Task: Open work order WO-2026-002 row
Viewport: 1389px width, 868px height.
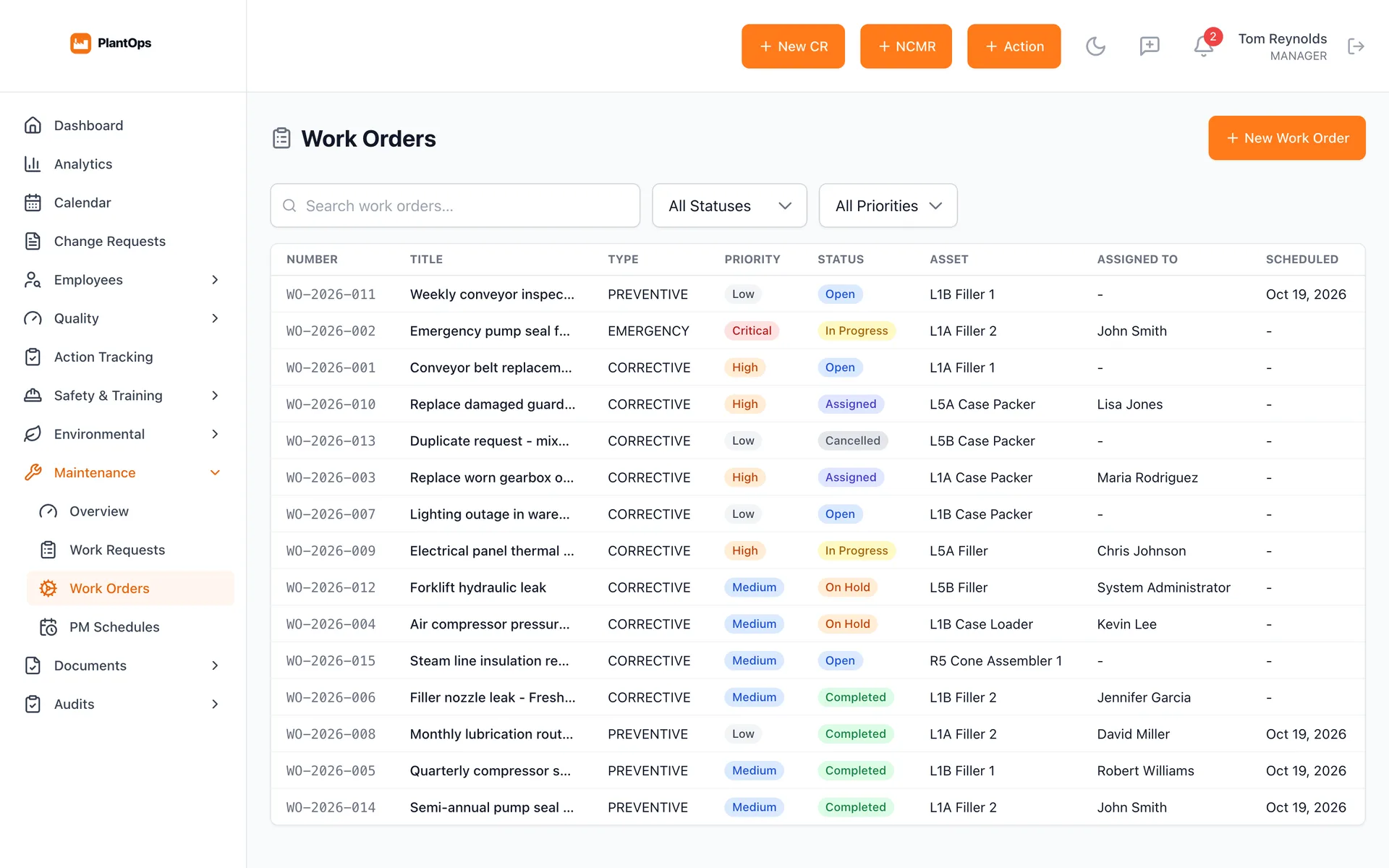Action: pyautogui.click(x=817, y=331)
